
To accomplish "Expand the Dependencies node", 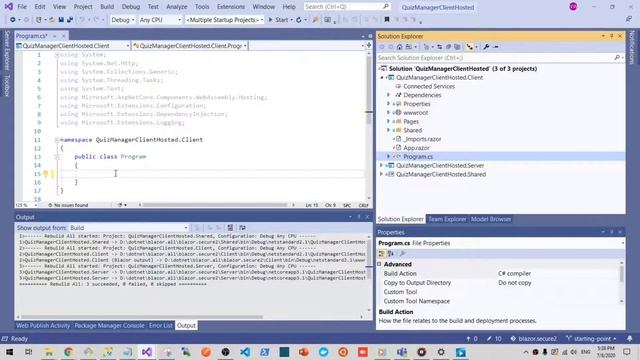I will click(x=389, y=95).
